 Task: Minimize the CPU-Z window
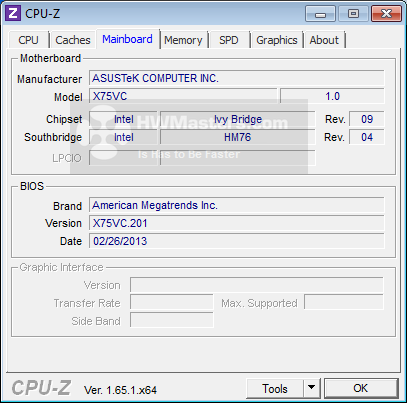coord(320,14)
